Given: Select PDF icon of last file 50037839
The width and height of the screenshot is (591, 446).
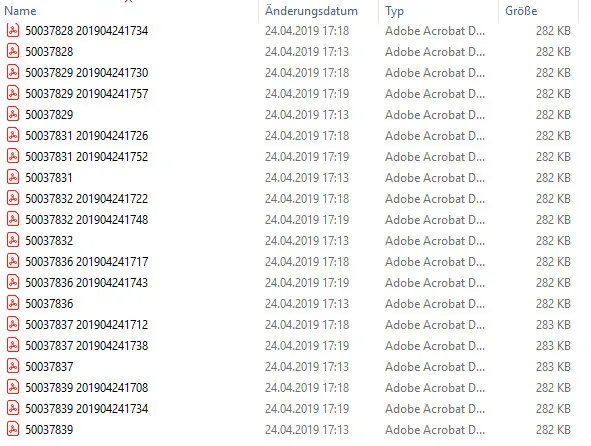Looking at the screenshot, I should [x=13, y=429].
